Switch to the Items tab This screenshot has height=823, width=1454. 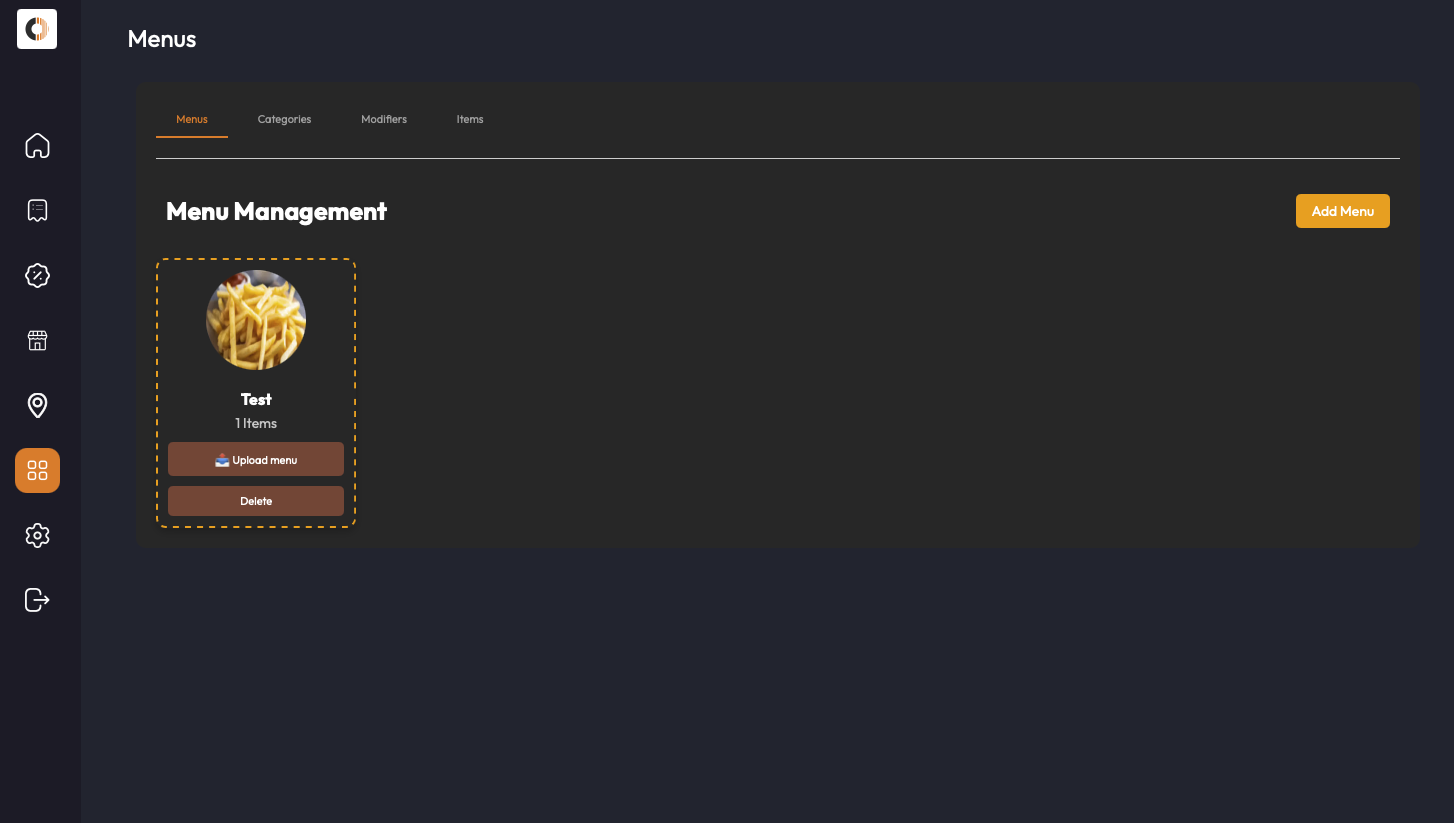(470, 119)
